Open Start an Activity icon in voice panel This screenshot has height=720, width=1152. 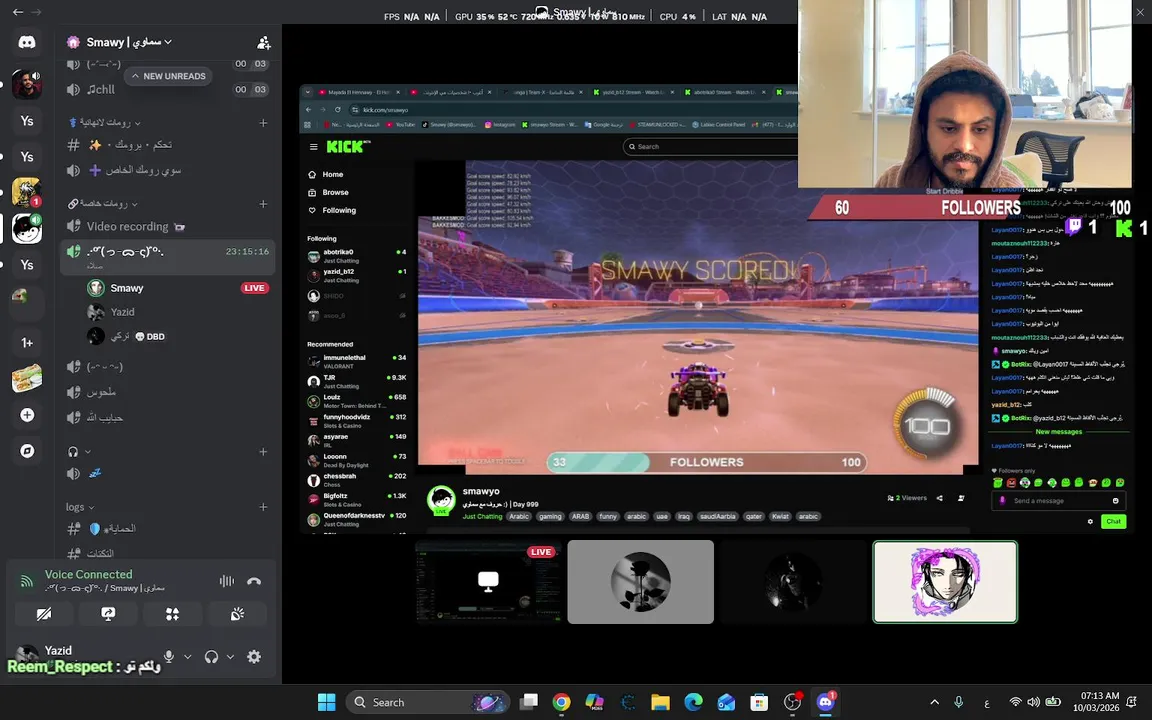click(173, 614)
